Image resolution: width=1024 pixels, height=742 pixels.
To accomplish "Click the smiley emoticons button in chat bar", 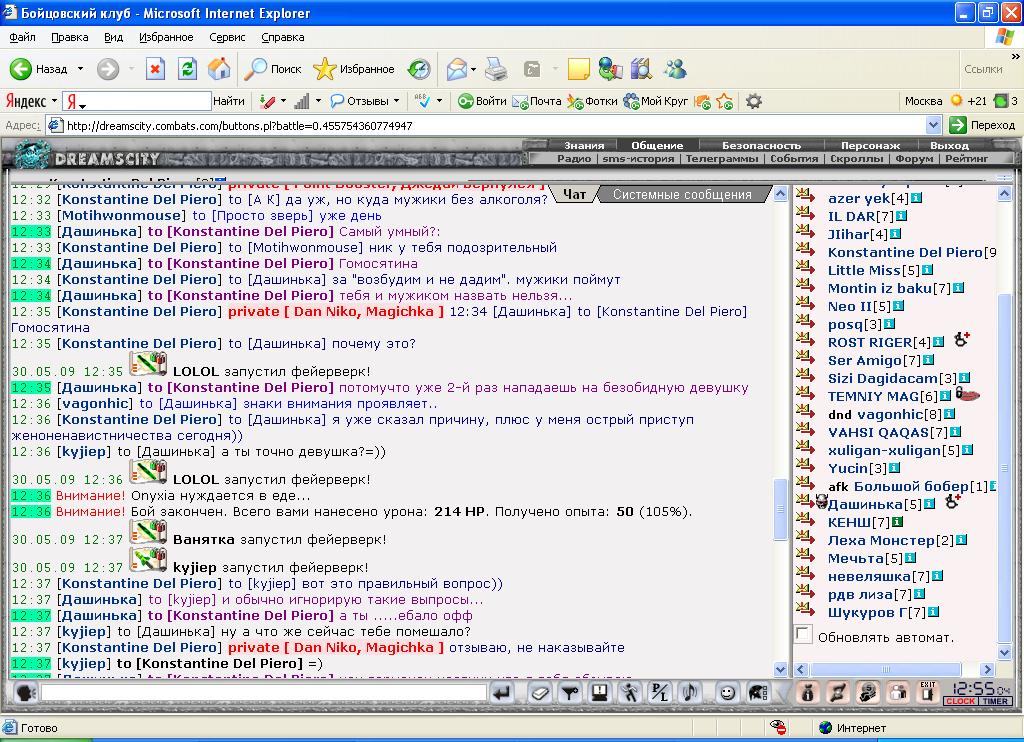I will tap(727, 693).
